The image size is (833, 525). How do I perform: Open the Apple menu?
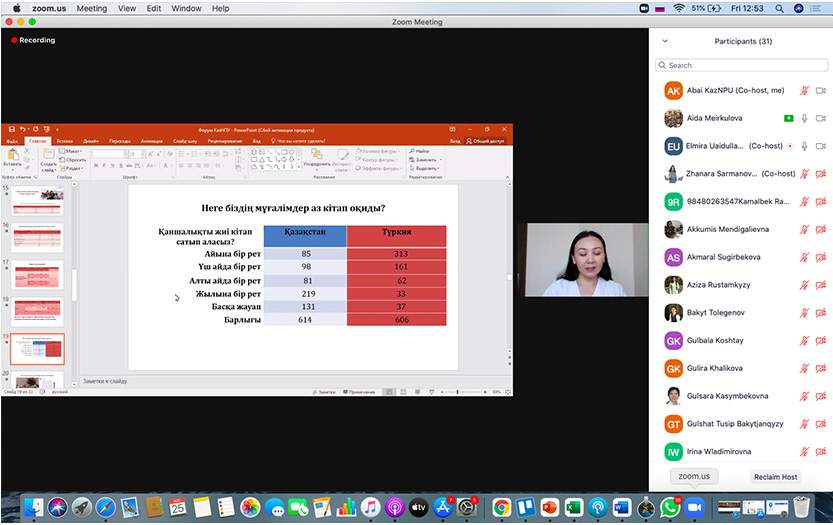pos(16,8)
